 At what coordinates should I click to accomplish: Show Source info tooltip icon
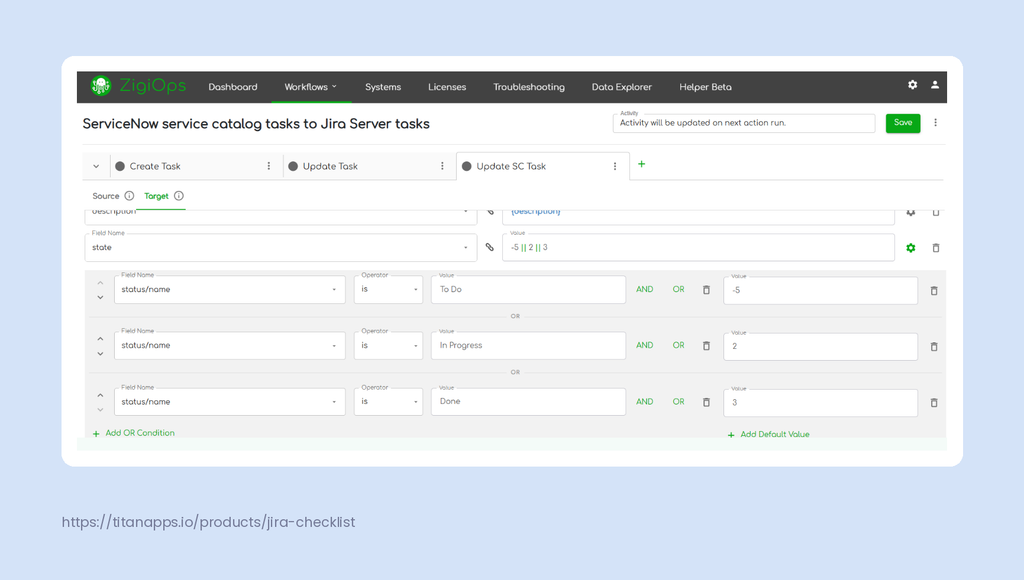(129, 196)
